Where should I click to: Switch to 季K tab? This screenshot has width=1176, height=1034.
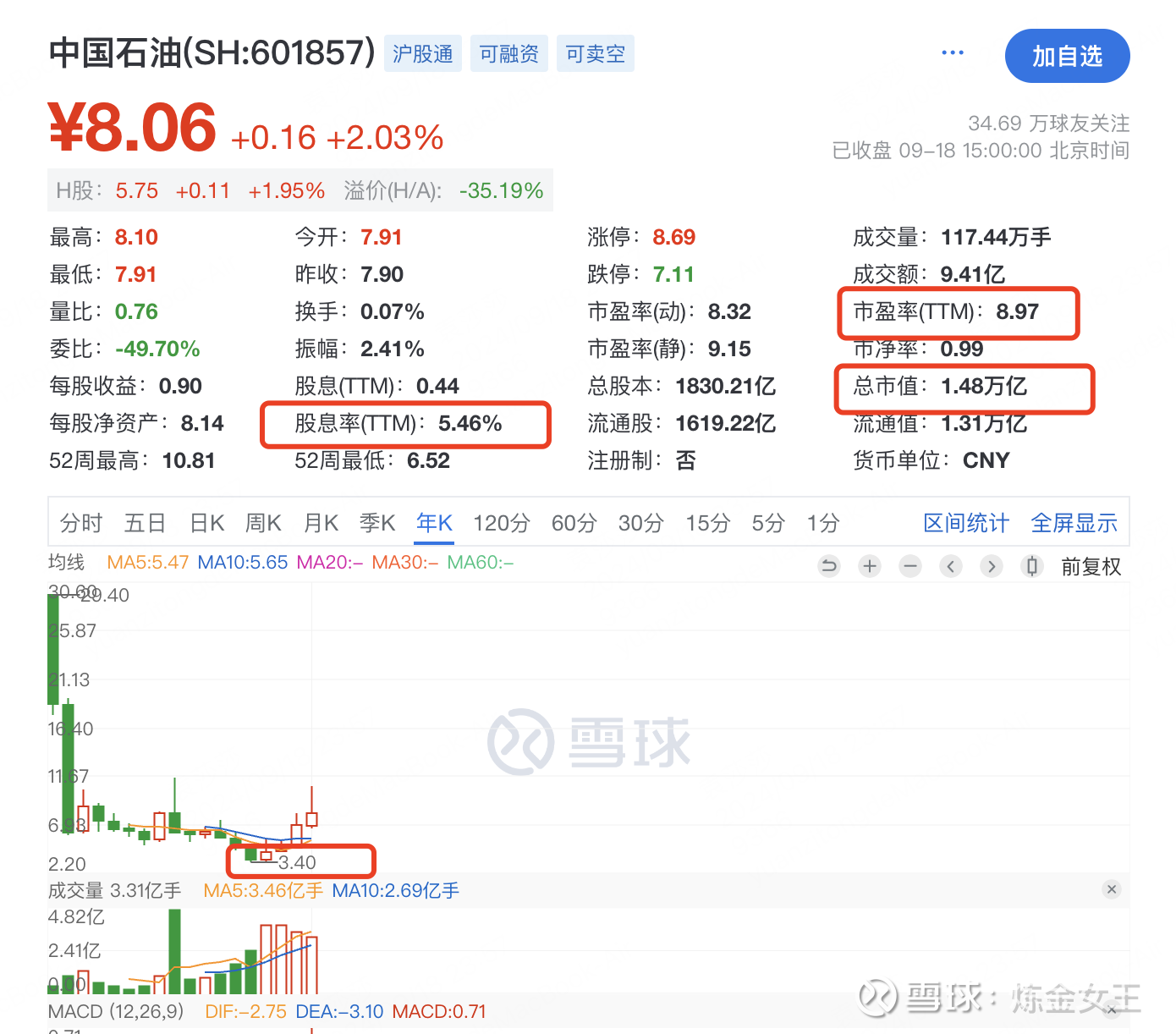coord(377,523)
